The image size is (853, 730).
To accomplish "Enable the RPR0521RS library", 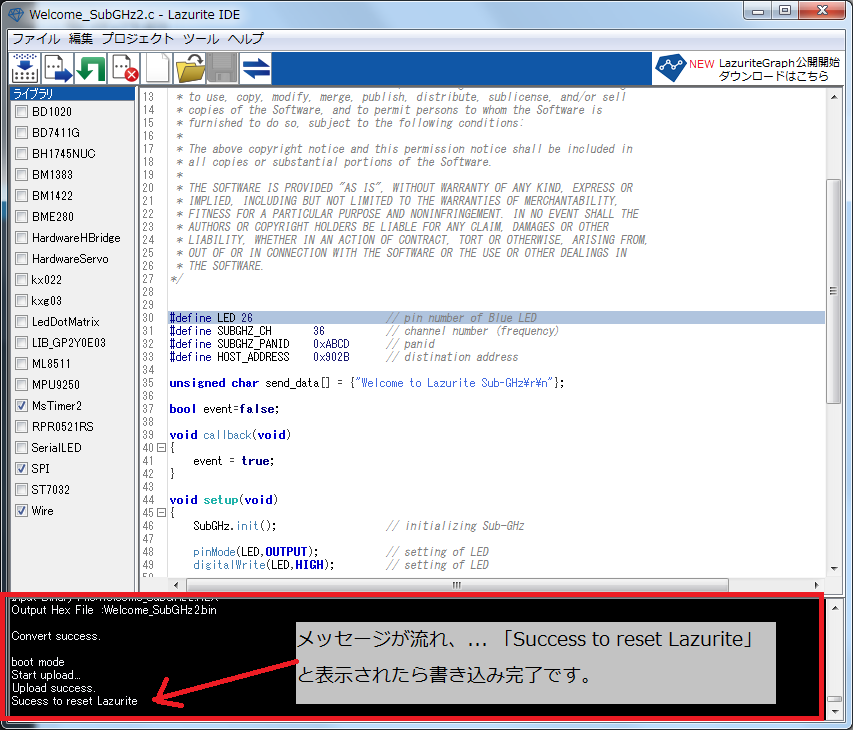I will pyautogui.click(x=21, y=426).
